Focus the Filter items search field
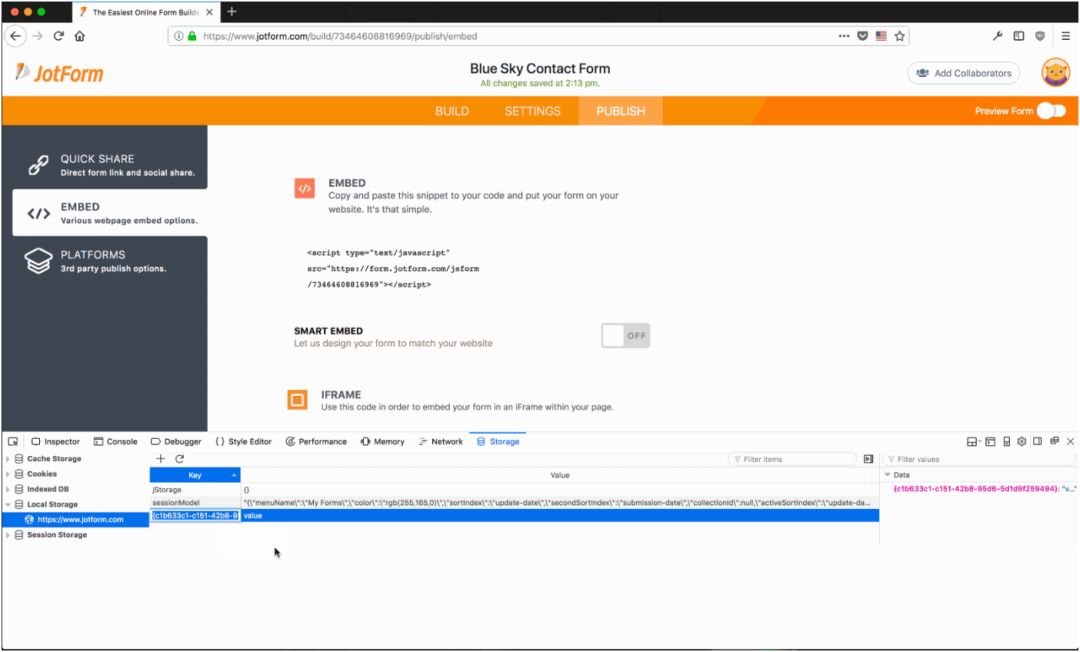1080x652 pixels. 792,459
